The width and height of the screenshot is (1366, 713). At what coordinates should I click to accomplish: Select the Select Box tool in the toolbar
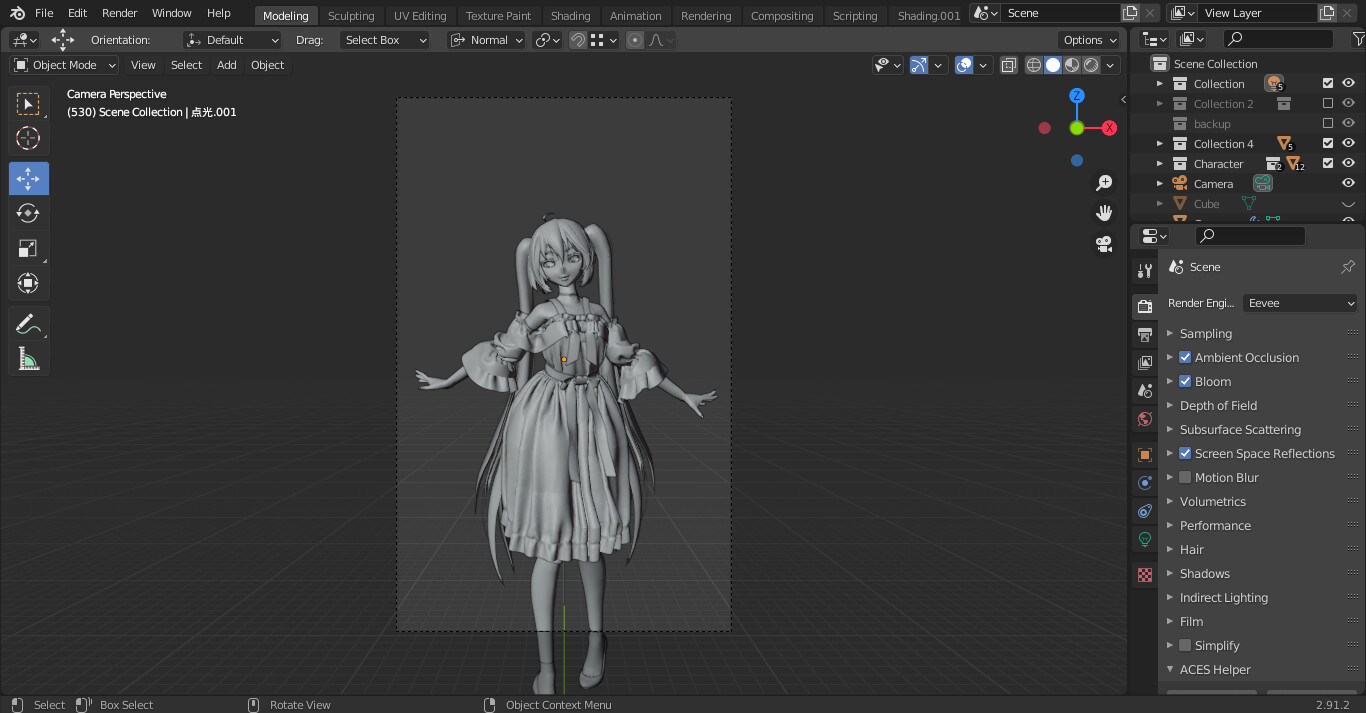tap(28, 104)
